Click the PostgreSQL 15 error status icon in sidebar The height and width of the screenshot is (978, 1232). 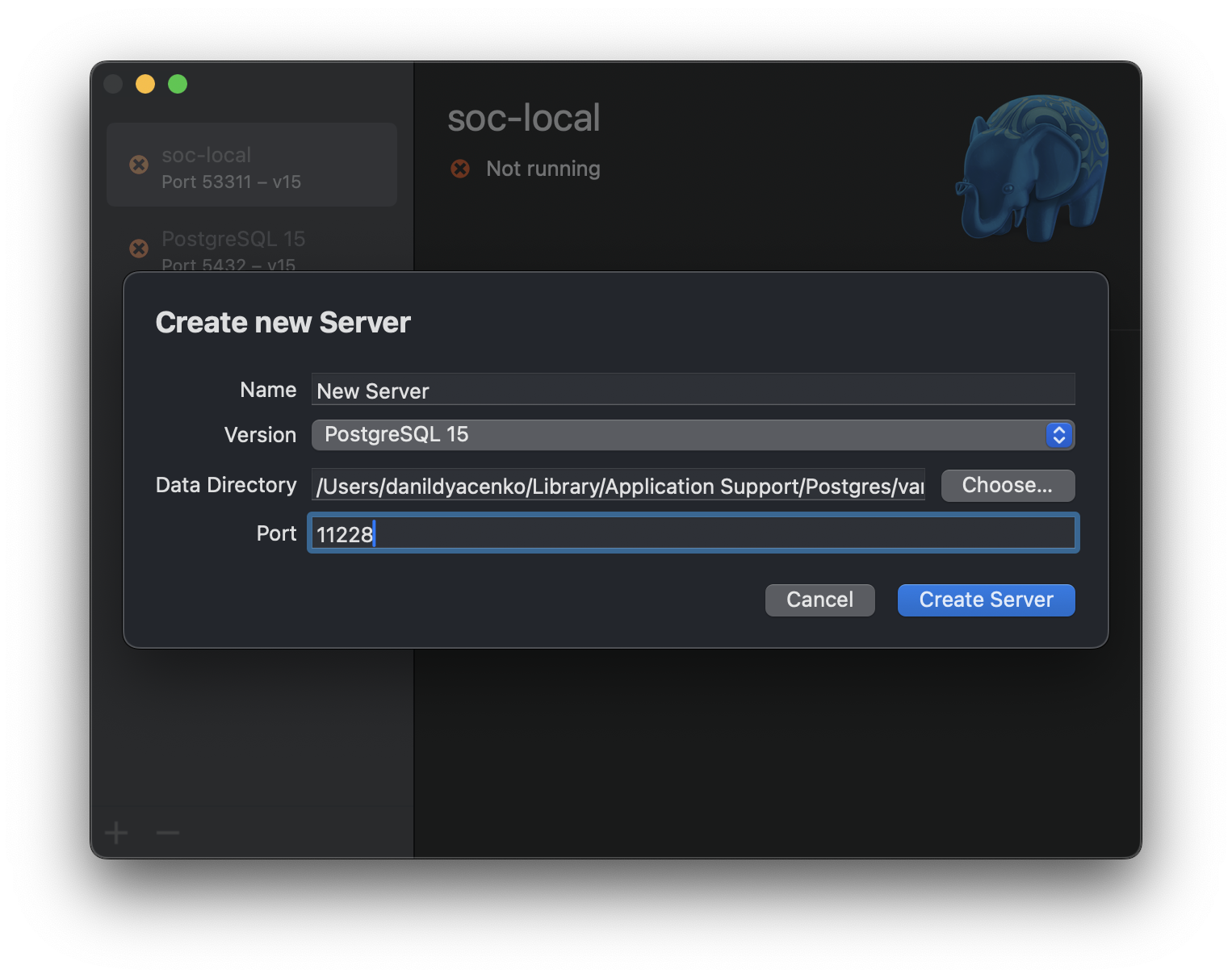point(139,248)
